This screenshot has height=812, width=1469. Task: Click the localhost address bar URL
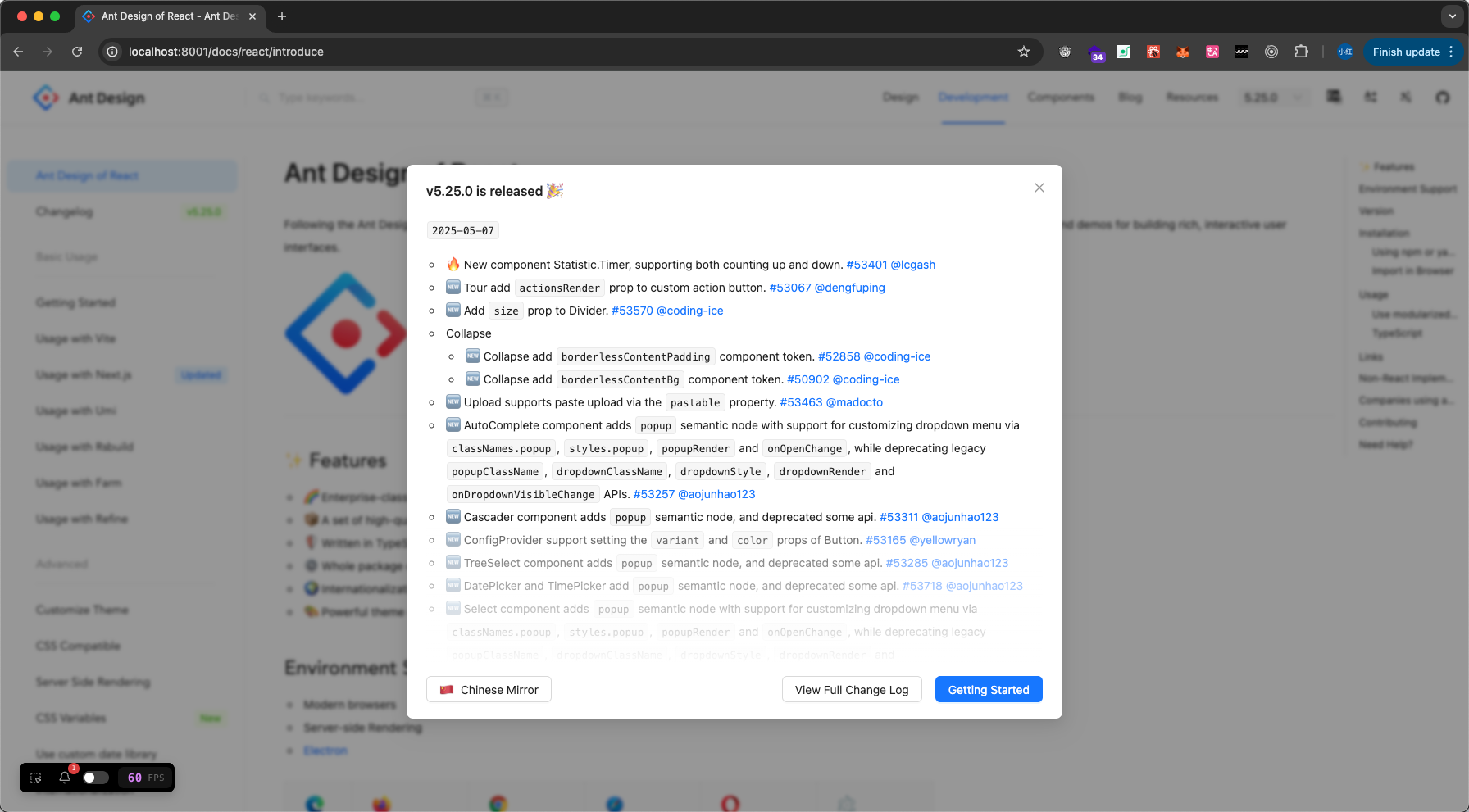226,52
